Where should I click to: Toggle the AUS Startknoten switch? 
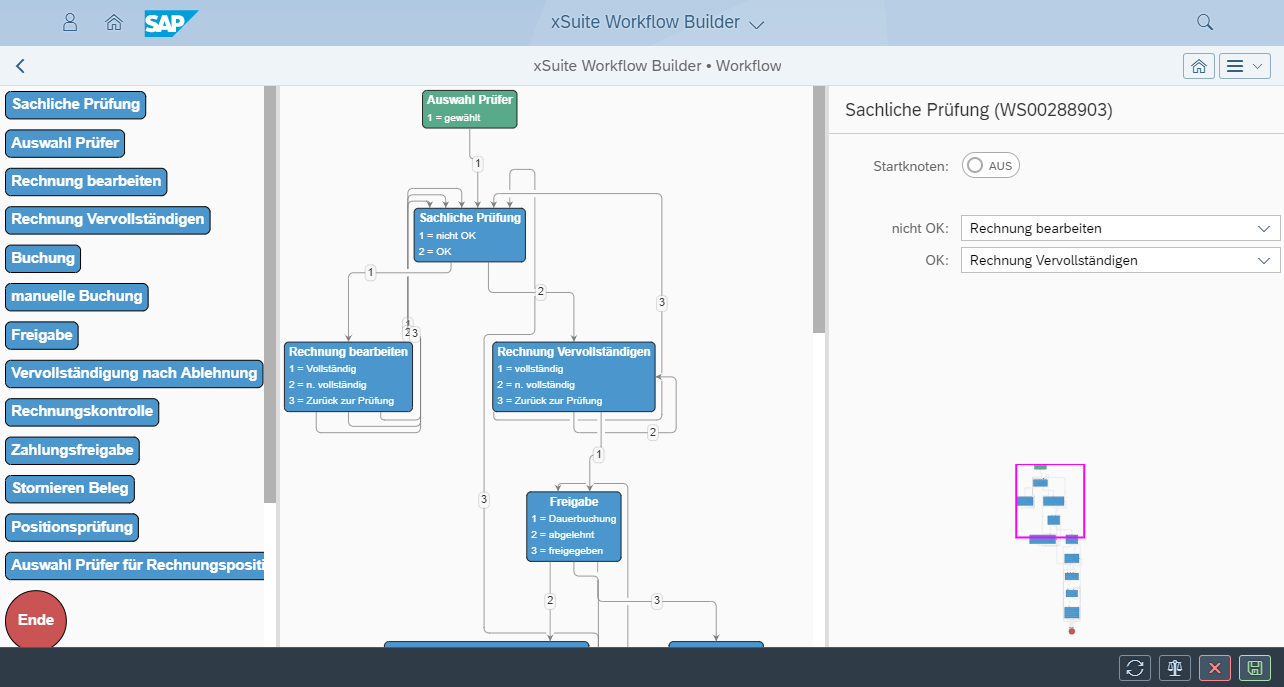[990, 165]
